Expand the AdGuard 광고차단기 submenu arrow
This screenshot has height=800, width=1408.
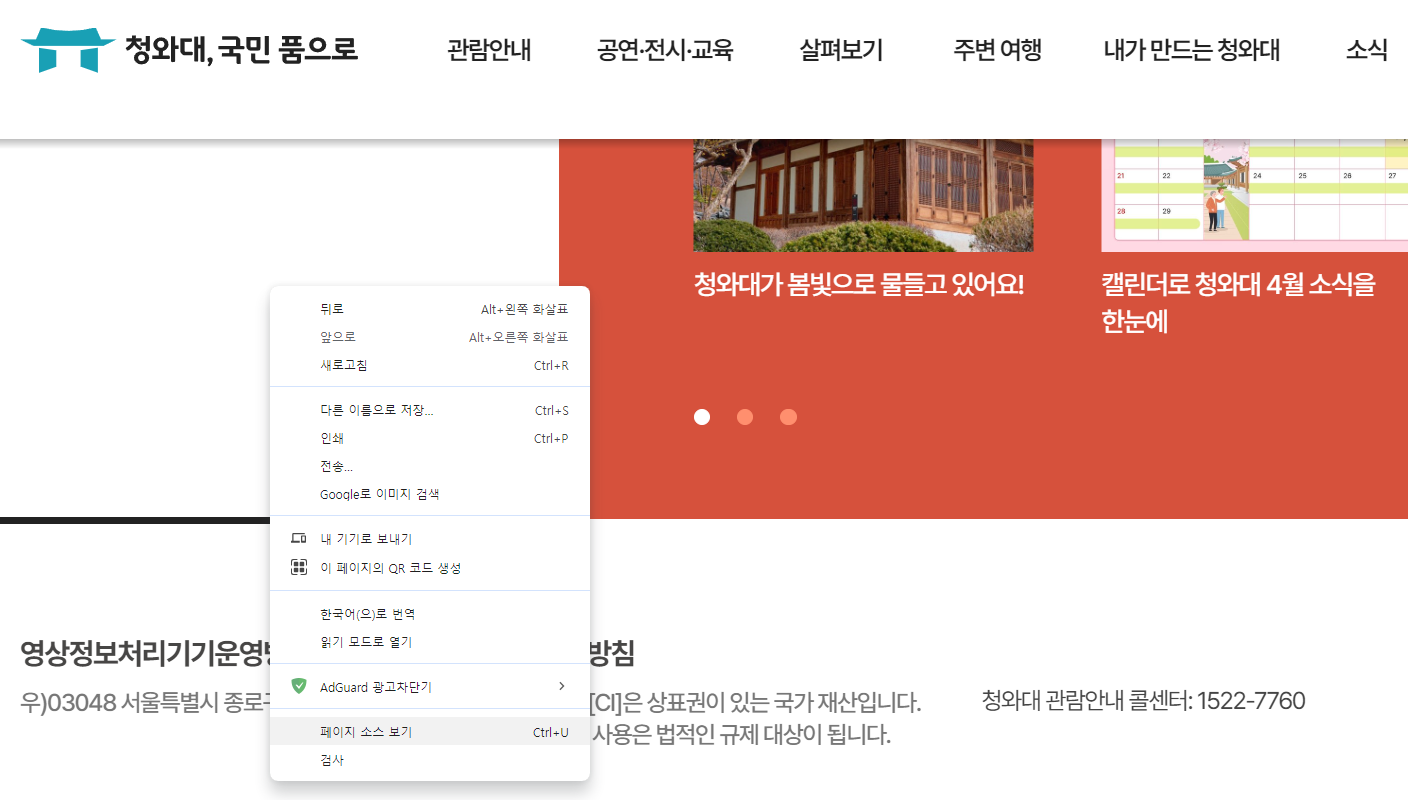(x=561, y=686)
